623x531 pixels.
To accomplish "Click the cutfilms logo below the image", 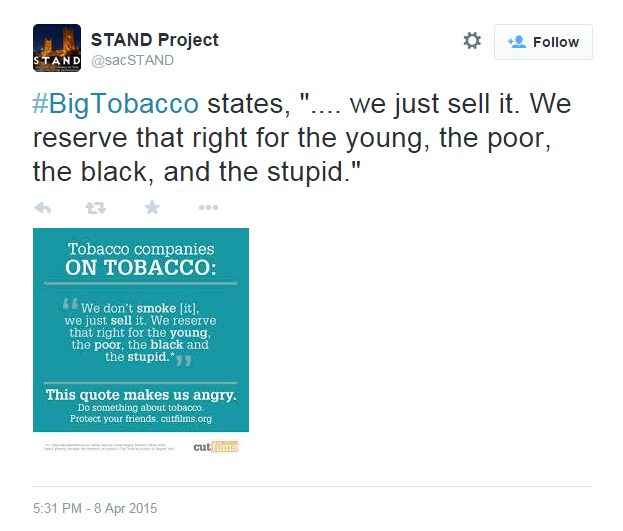I will click(216, 447).
